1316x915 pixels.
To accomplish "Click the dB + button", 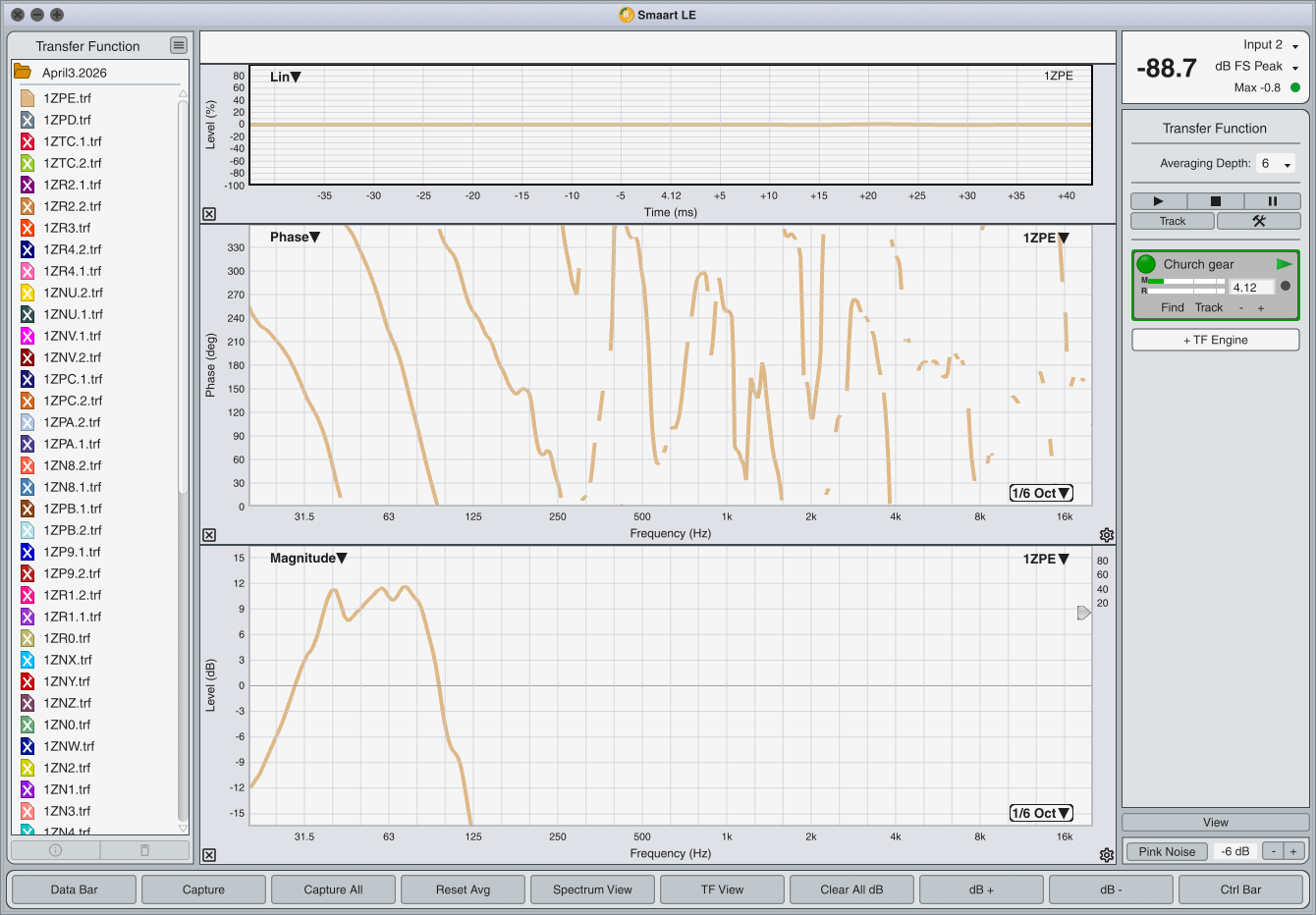I will tap(982, 889).
